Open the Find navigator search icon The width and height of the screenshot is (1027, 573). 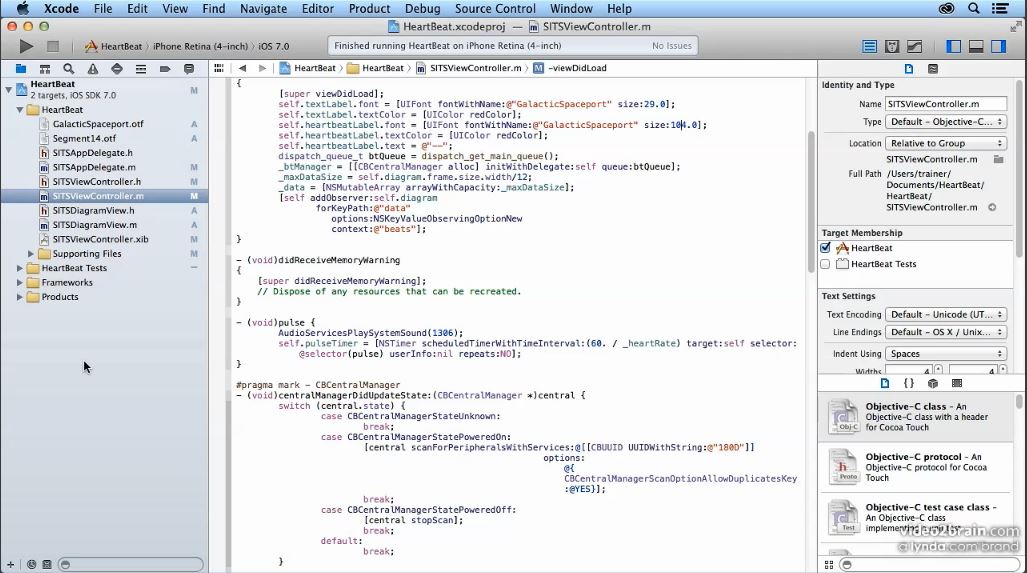[69, 69]
